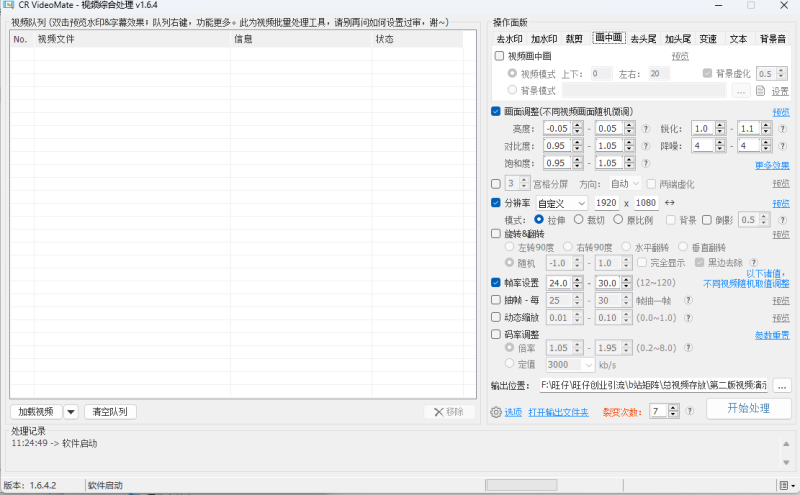Screen dimensions: 800x495
Task: Adjust 帧率设置 30.0 stepper
Action: click(x=627, y=283)
